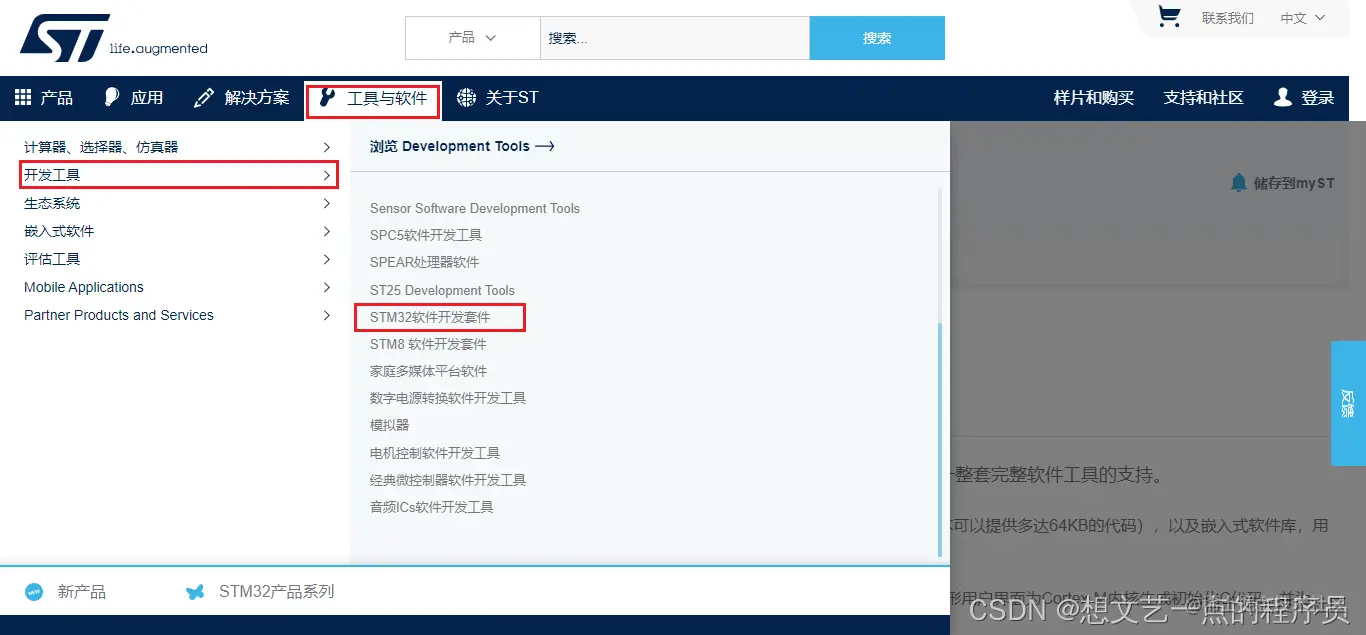
Task: Click the grid icon beside 产品
Action: (x=22, y=97)
